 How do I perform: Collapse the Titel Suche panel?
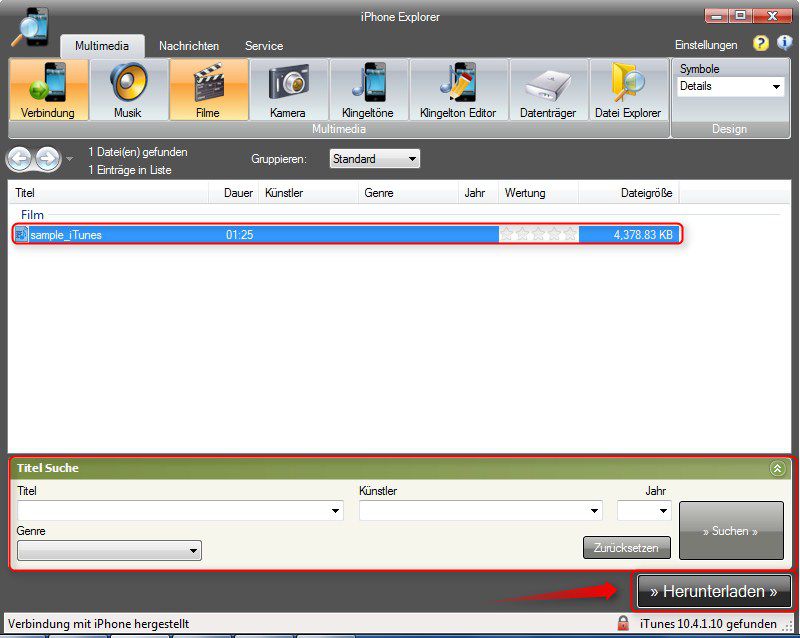click(x=776, y=468)
